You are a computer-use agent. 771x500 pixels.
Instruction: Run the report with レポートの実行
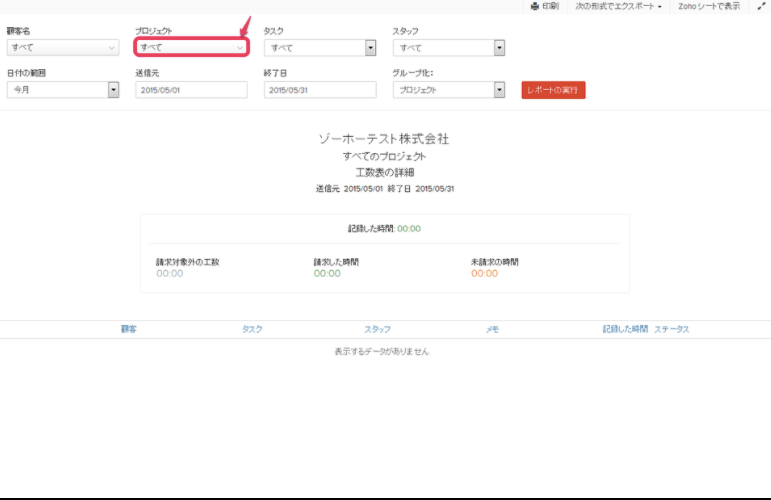553,90
